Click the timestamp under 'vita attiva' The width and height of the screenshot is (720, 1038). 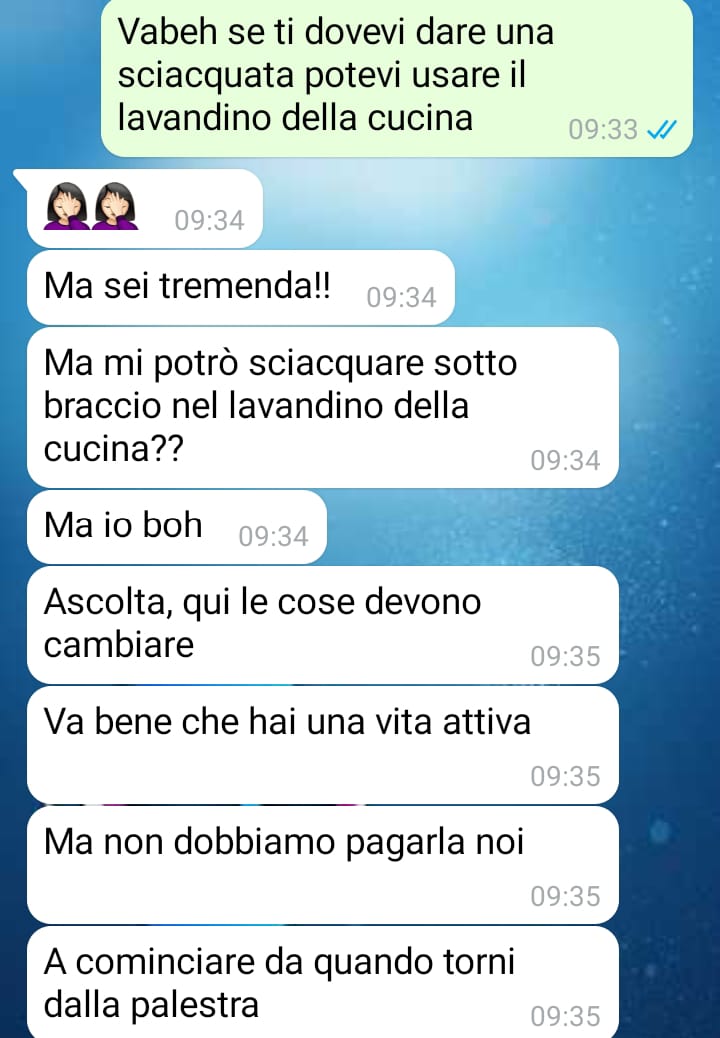click(565, 777)
